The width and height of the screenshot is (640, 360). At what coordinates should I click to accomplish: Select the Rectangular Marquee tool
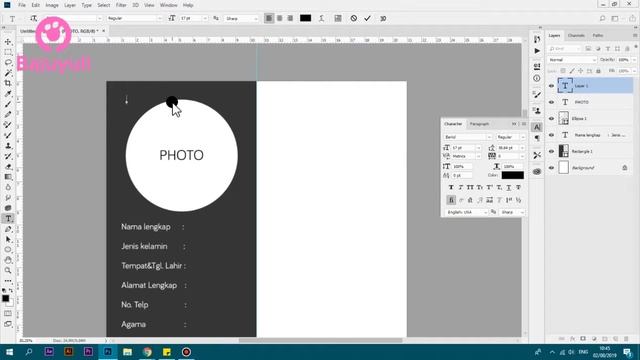coord(8,52)
